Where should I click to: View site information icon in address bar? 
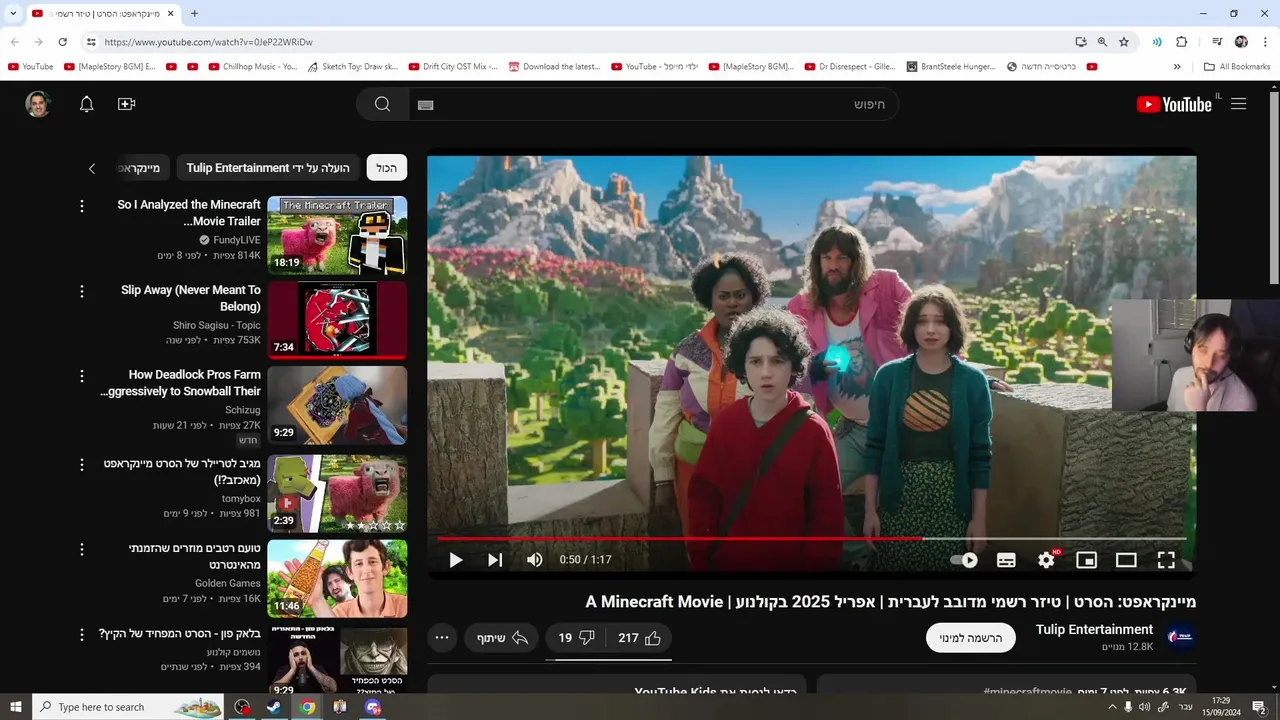click(x=91, y=42)
